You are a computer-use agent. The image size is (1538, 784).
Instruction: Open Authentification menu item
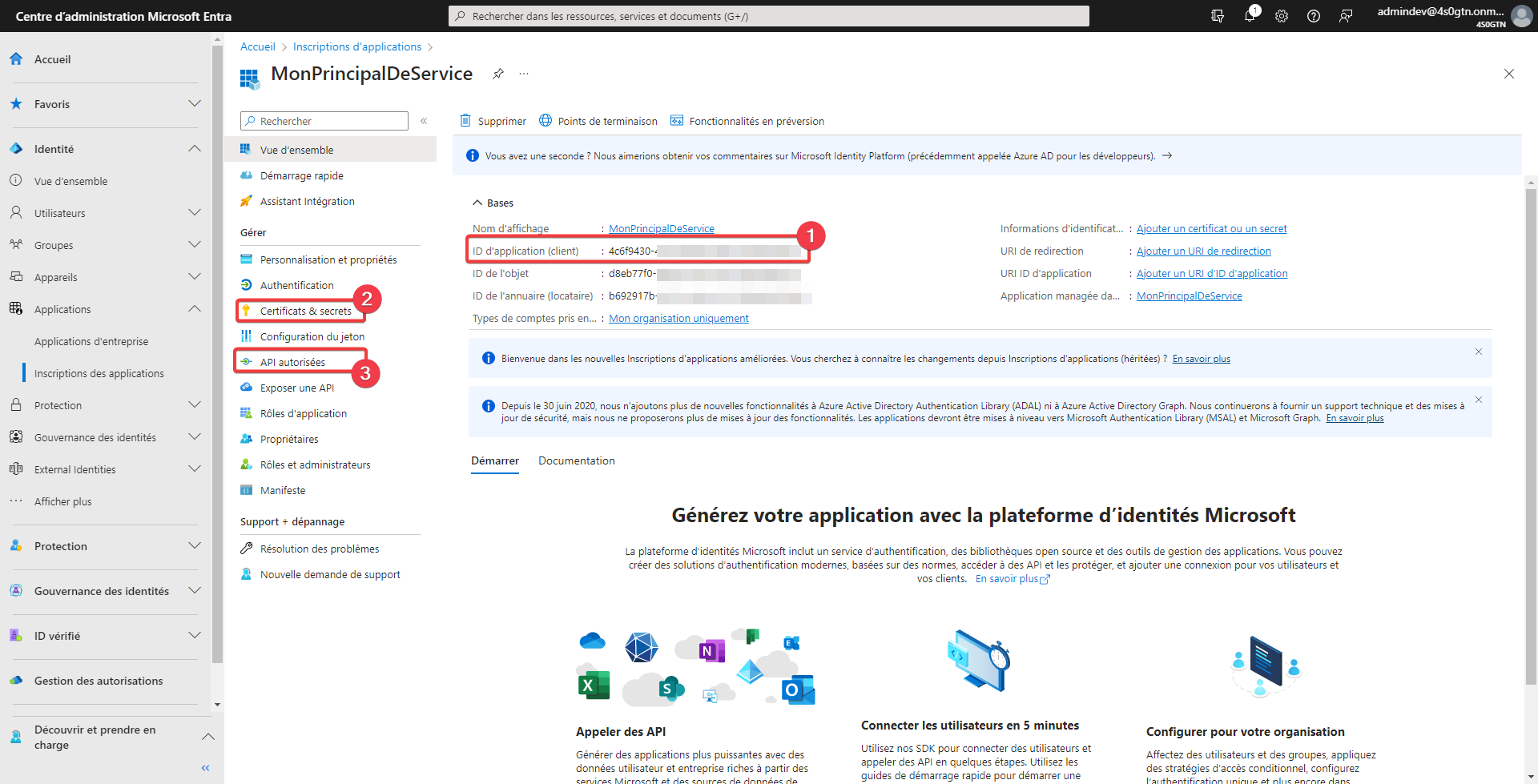pos(297,285)
